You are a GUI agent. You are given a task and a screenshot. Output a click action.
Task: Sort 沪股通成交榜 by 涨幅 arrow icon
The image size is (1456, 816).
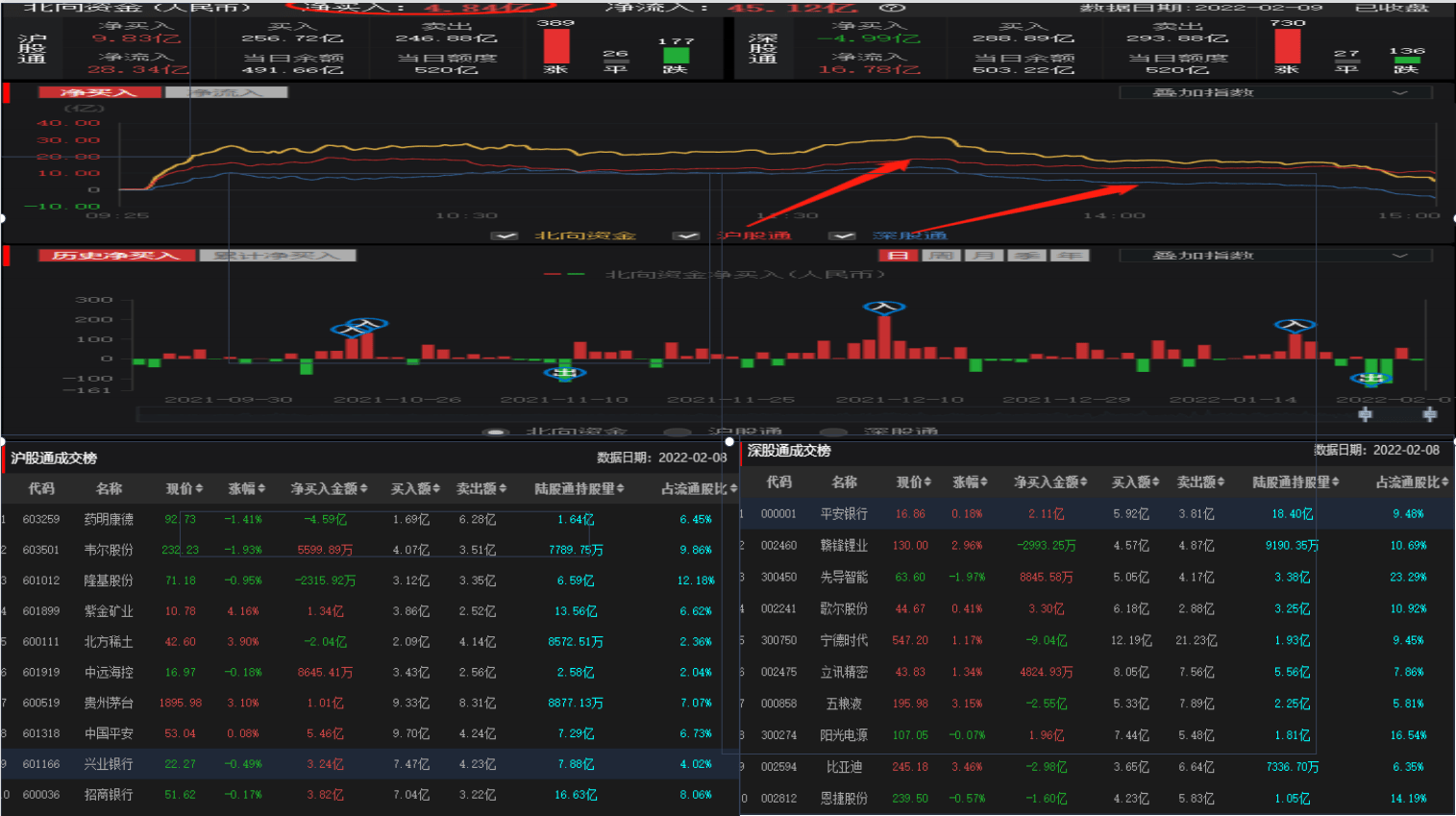[x=260, y=489]
